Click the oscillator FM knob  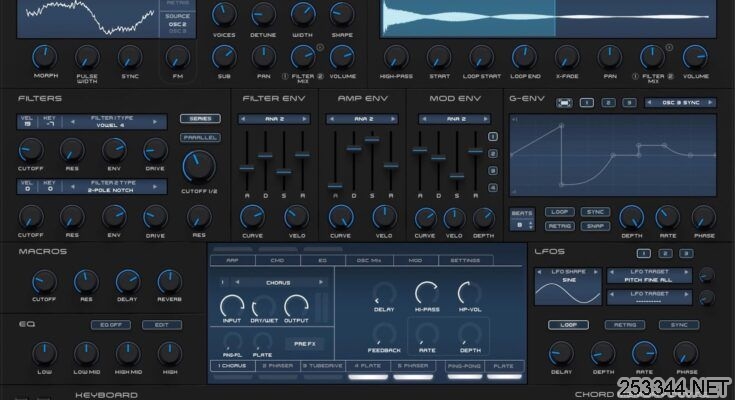pyautogui.click(x=178, y=58)
